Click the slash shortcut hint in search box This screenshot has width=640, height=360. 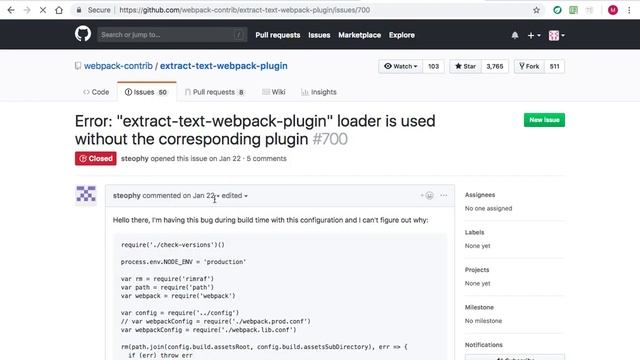(238, 35)
